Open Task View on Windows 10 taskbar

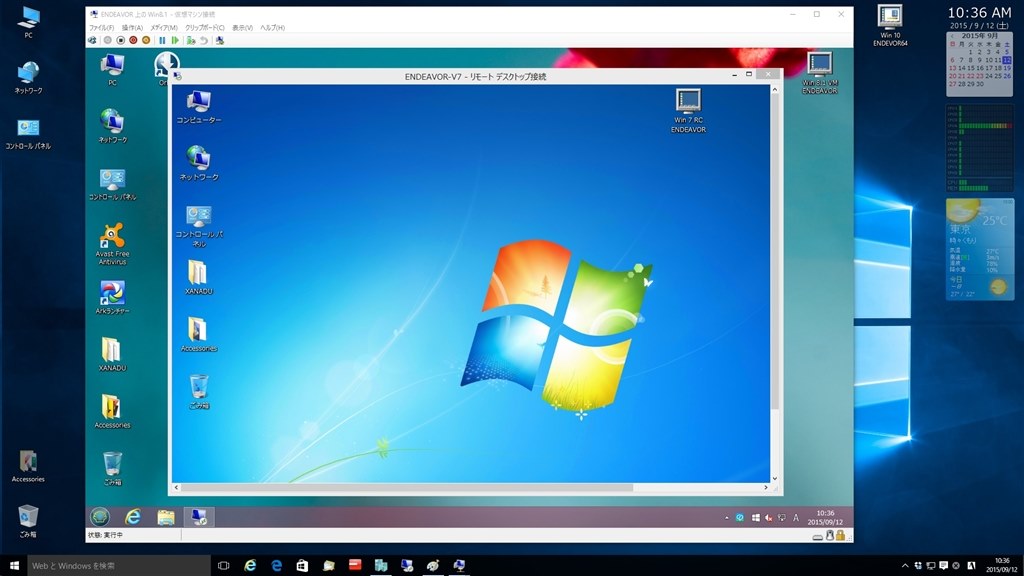click(223, 566)
